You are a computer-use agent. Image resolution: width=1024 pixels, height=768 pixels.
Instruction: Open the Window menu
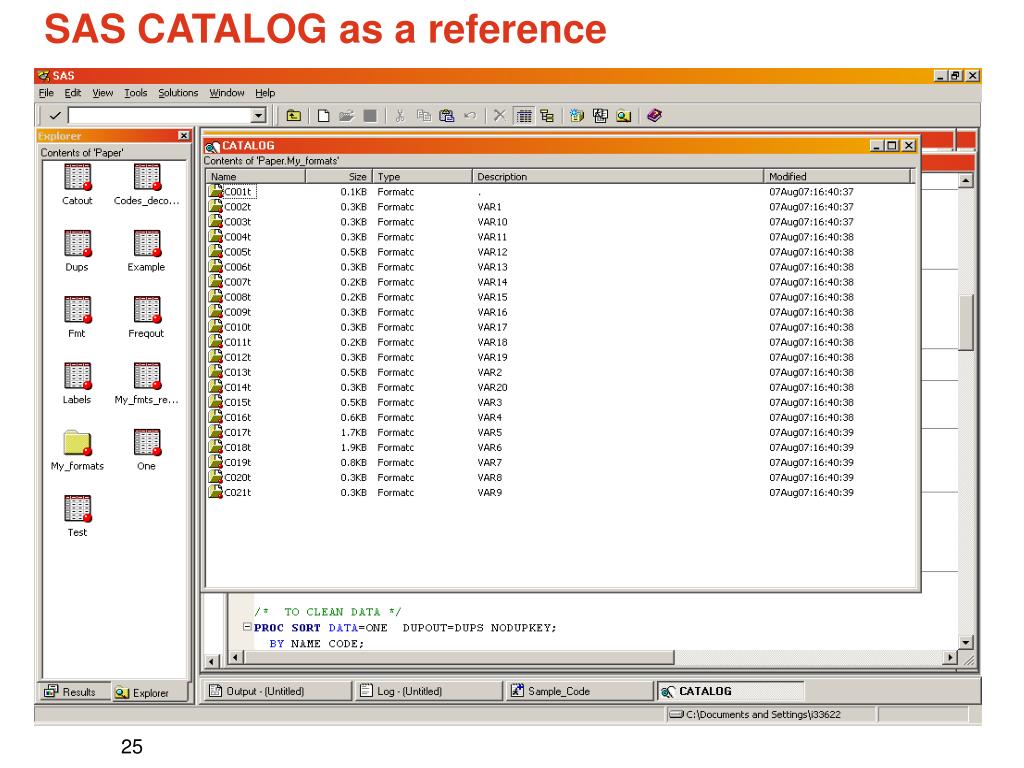(227, 93)
